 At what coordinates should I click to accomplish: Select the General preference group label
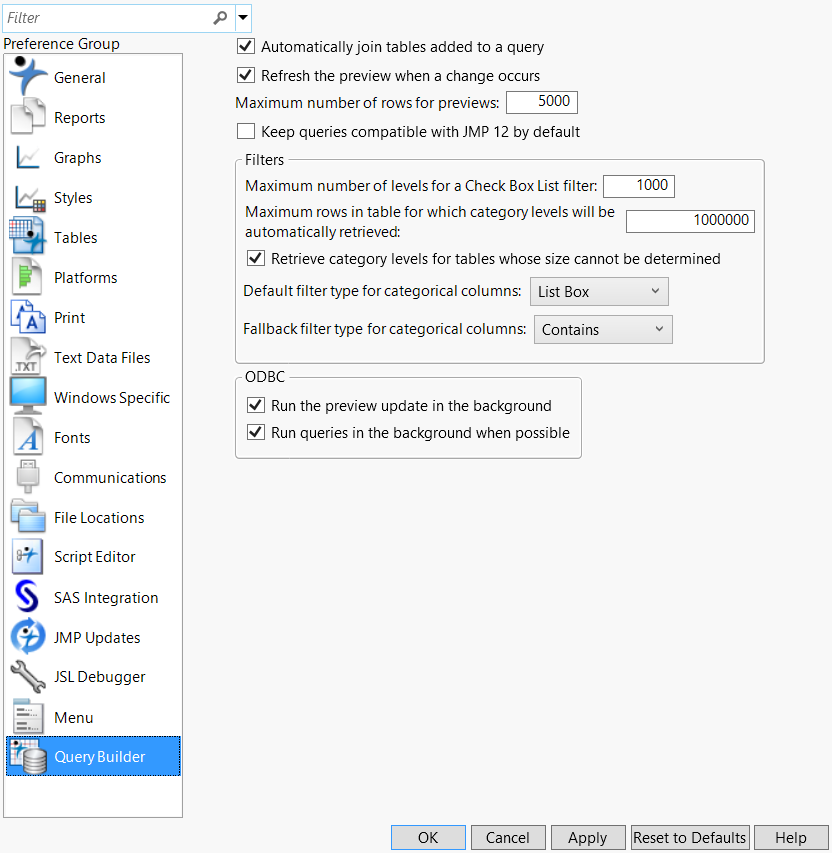tap(79, 78)
